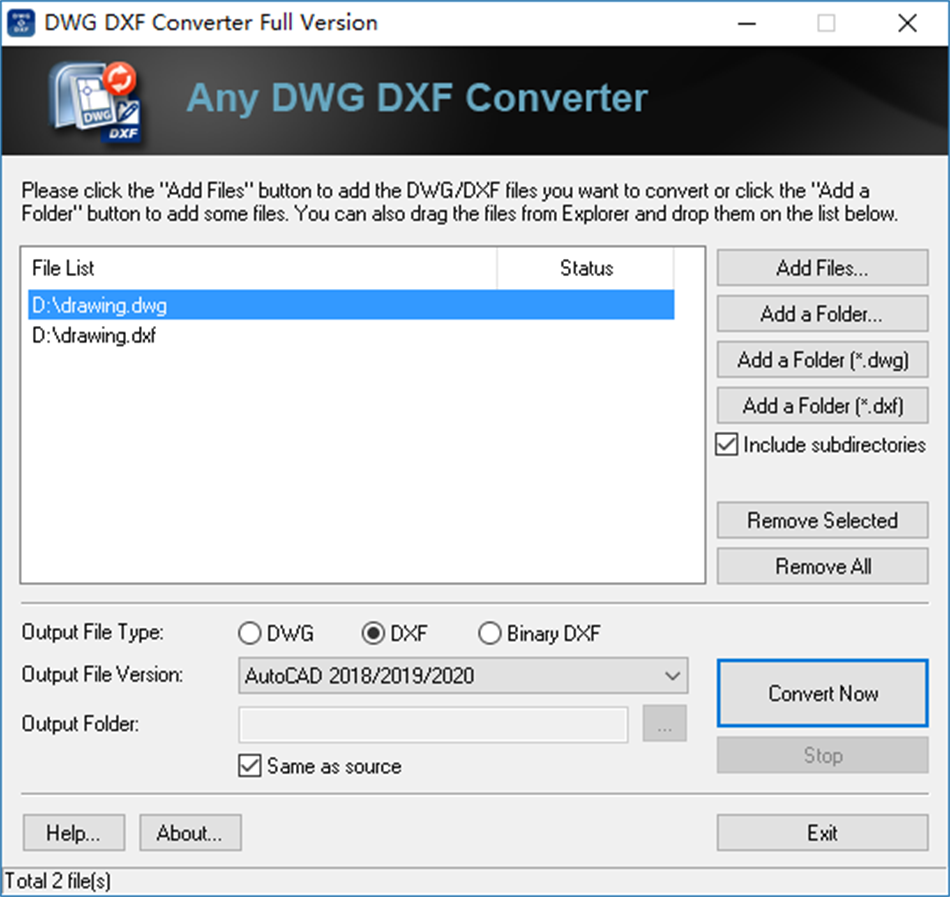The image size is (950, 897).
Task: Select the DWG output type radio button
Action: pyautogui.click(x=250, y=634)
